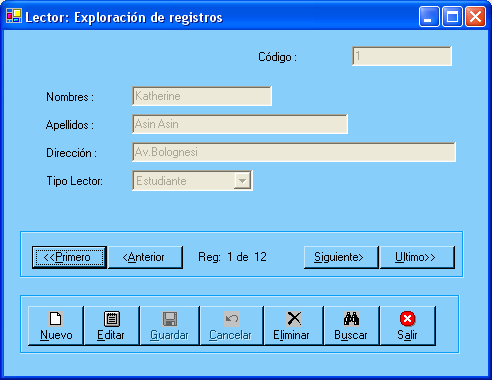492x380 pixels.
Task: Close the Lector window with red X
Action: [x=475, y=16]
